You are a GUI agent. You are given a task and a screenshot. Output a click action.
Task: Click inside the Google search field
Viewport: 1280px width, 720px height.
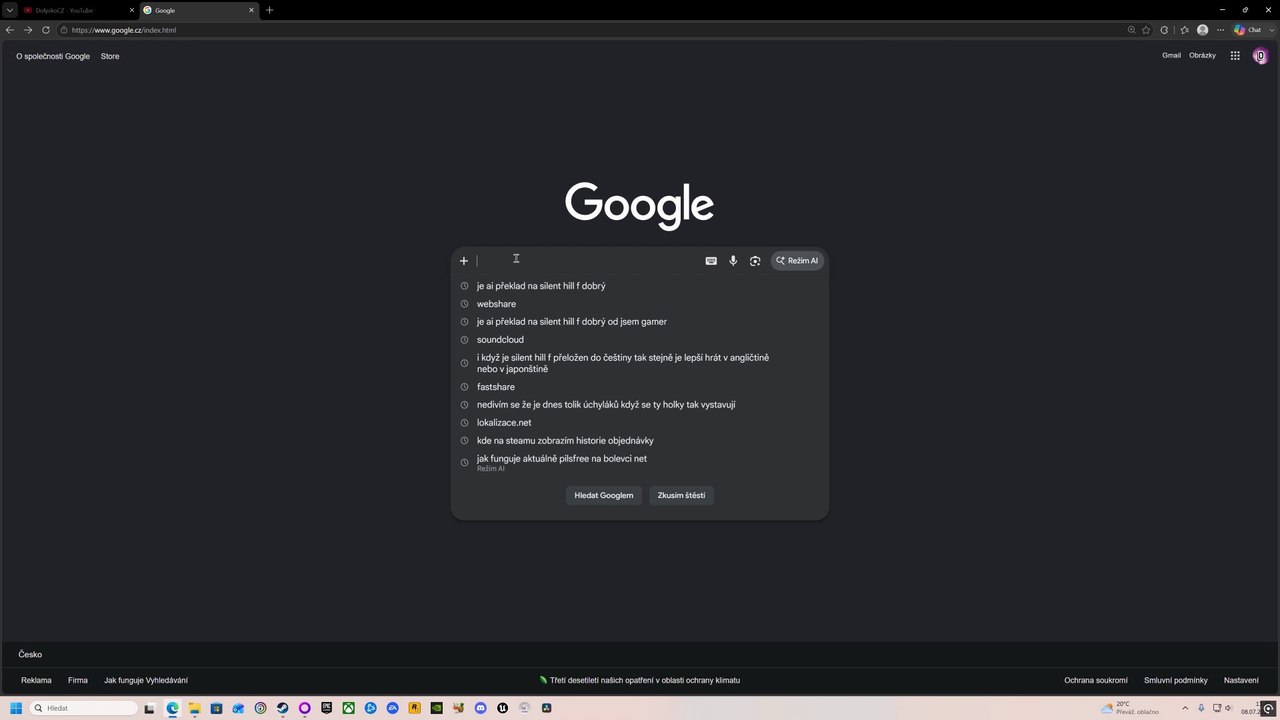tap(590, 261)
